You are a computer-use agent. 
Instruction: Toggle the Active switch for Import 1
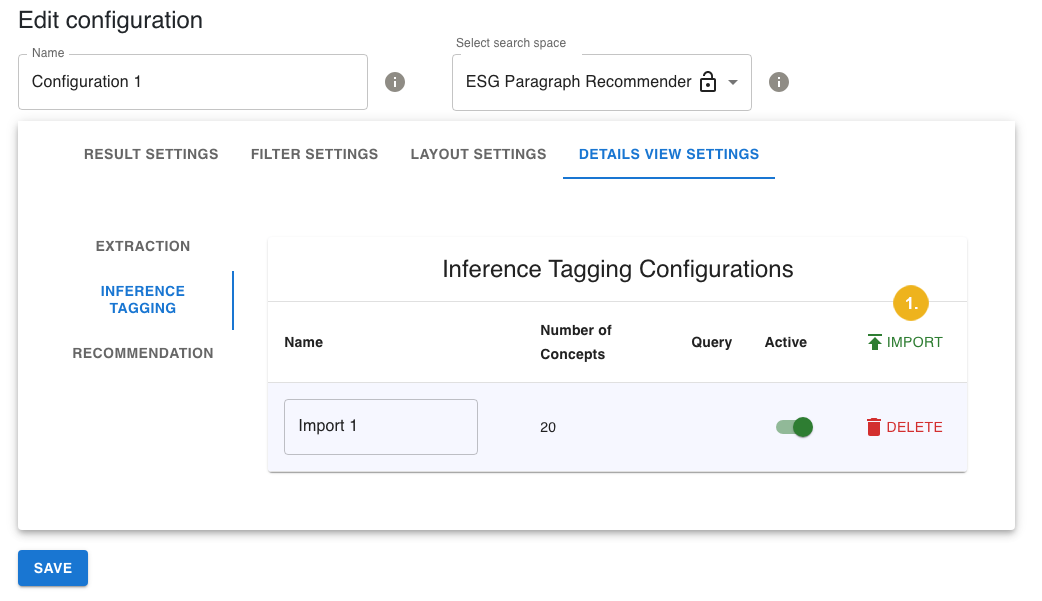(x=794, y=426)
